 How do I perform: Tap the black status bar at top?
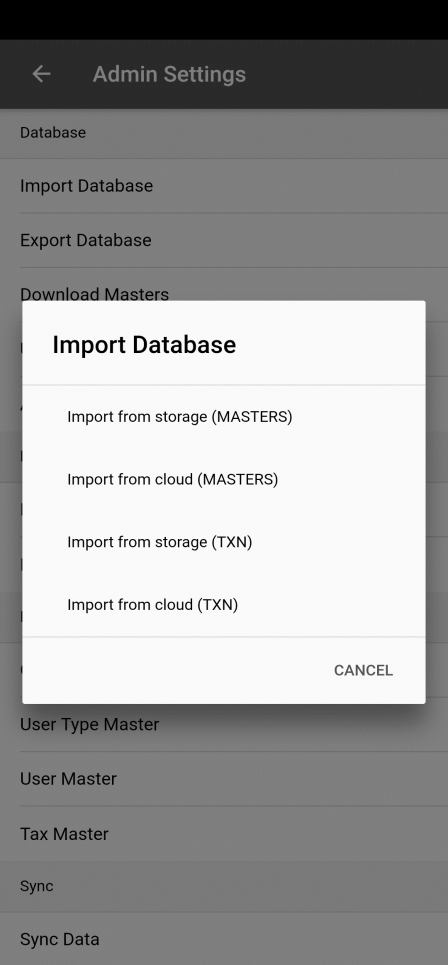tap(224, 20)
